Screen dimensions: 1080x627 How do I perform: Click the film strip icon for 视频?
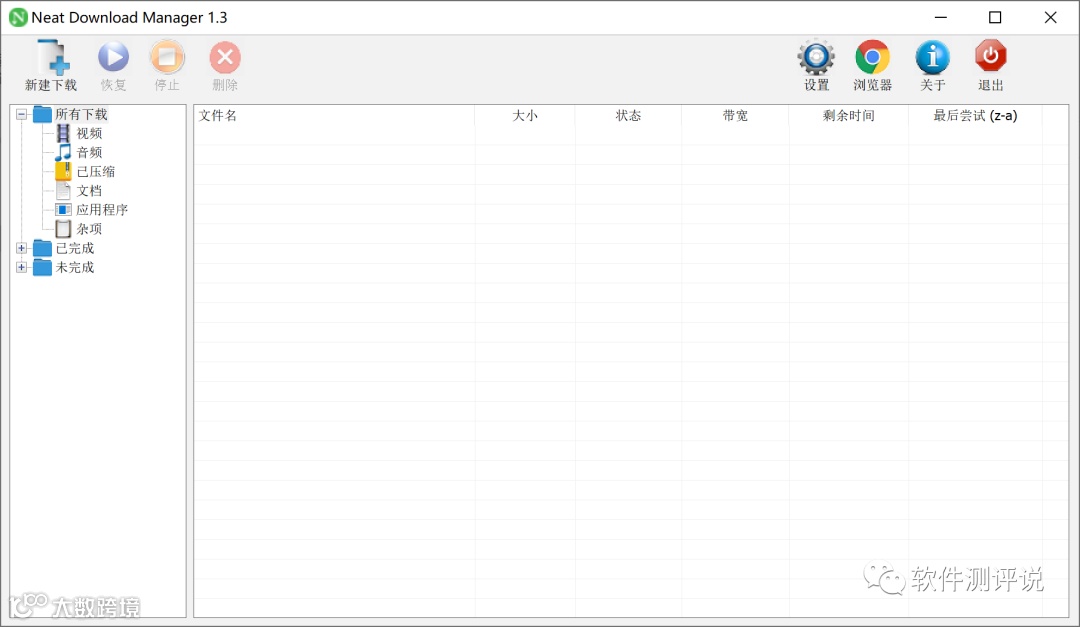(63, 133)
